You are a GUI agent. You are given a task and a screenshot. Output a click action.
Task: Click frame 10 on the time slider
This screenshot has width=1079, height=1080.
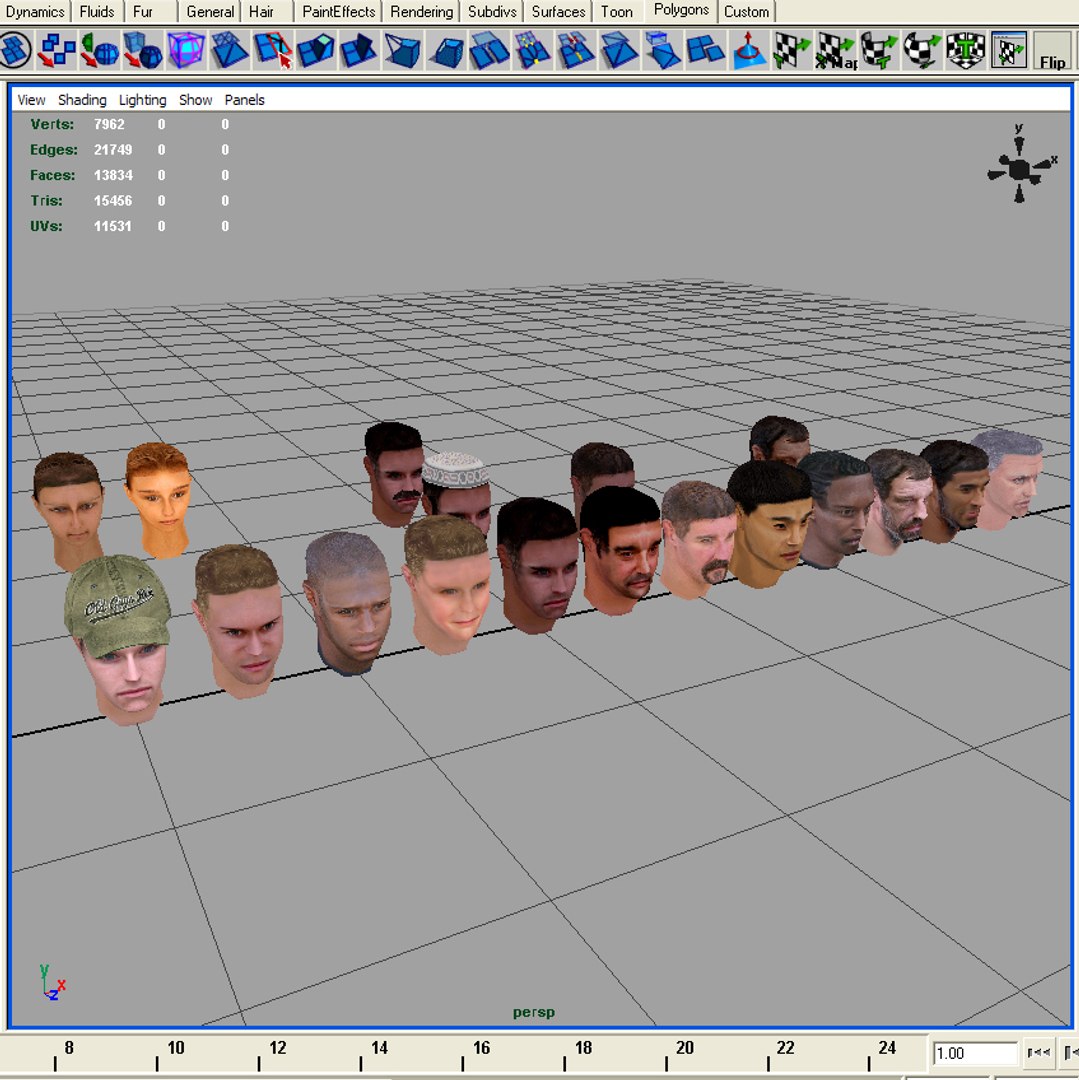[x=176, y=1048]
